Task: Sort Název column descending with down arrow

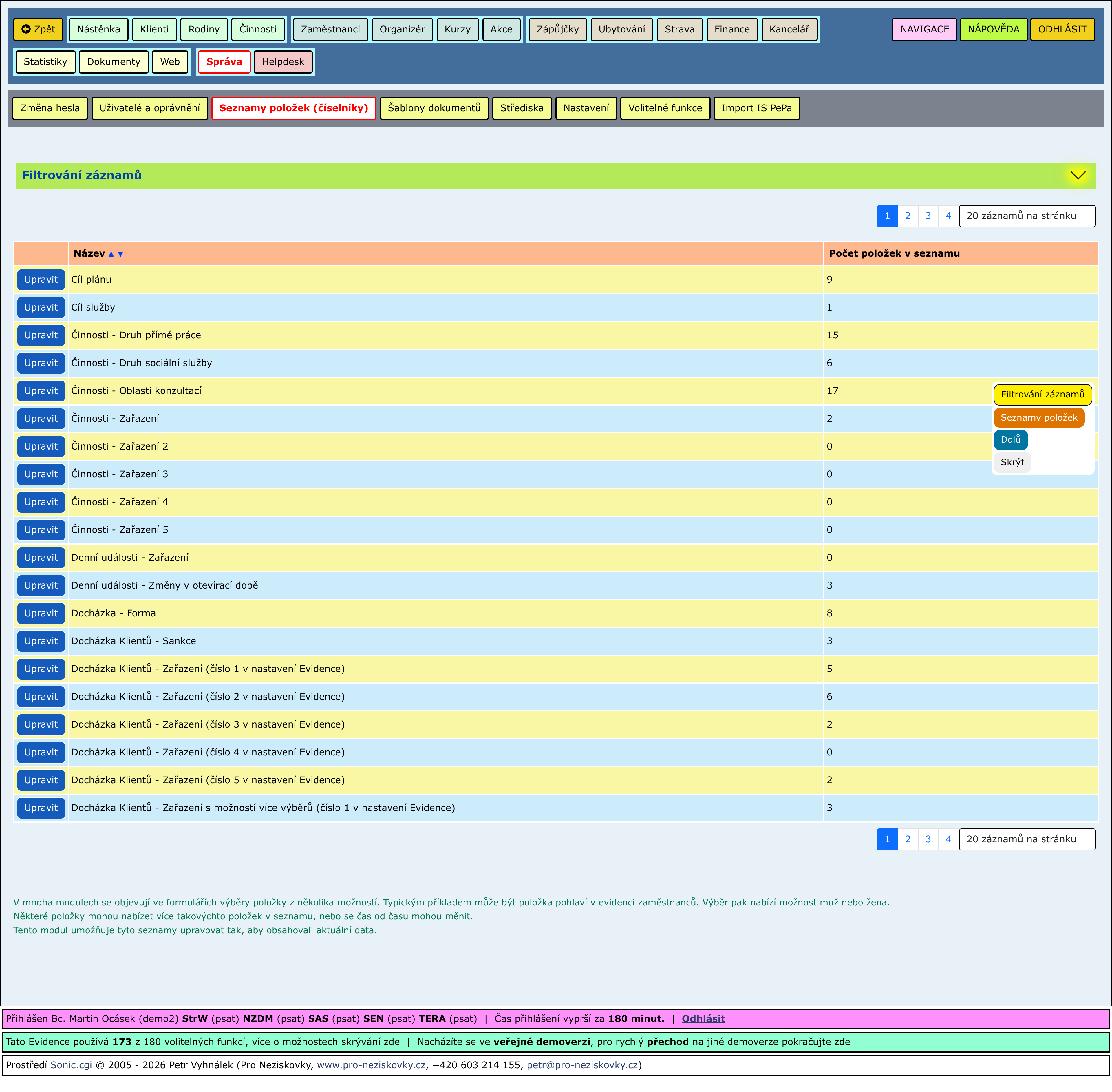Action: [120, 254]
